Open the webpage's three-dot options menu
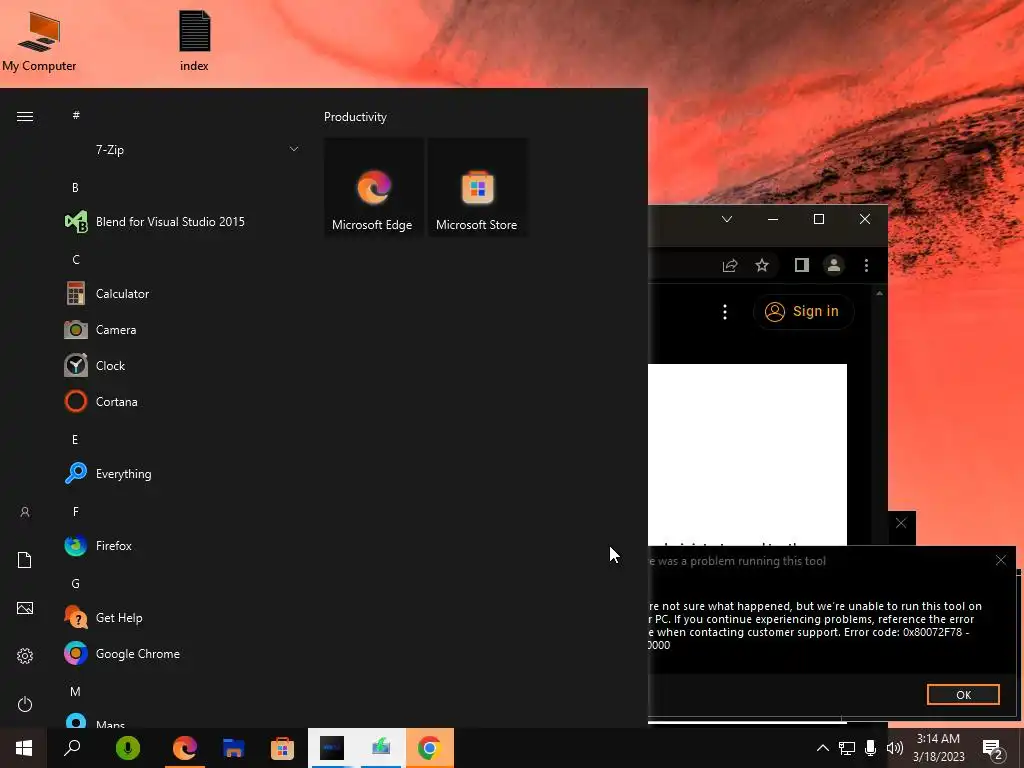 (x=725, y=312)
